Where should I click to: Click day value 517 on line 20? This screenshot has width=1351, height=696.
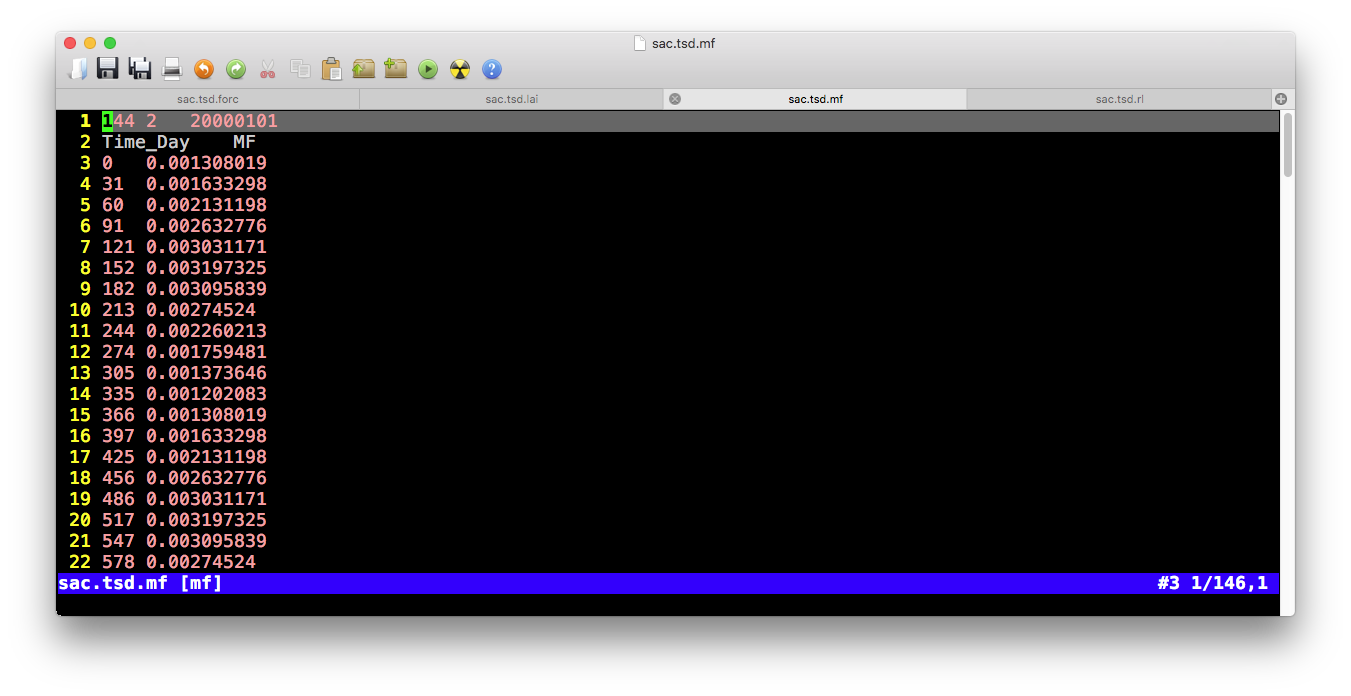tap(118, 520)
